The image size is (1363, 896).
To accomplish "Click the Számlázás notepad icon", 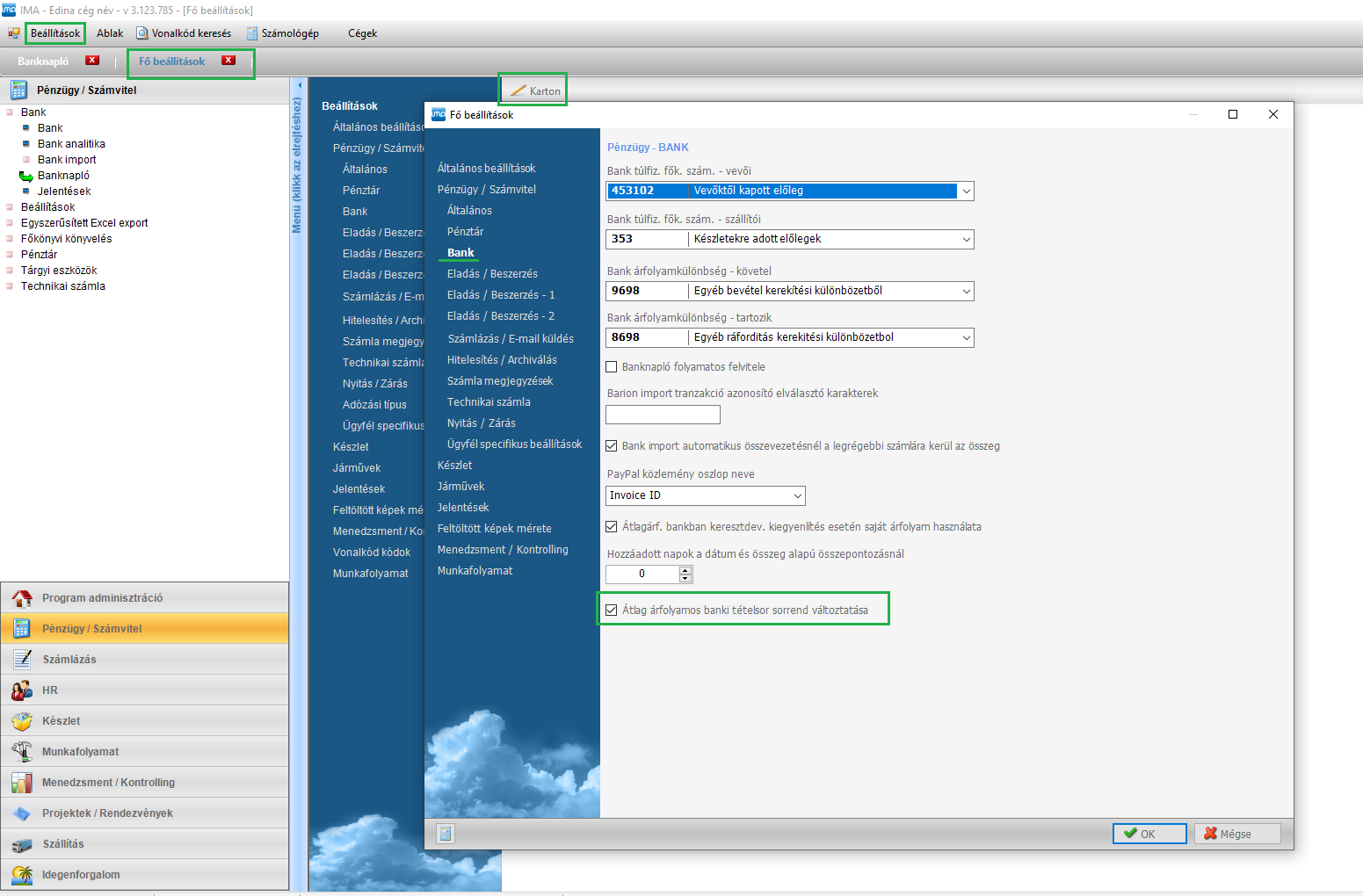I will pyautogui.click(x=22, y=660).
